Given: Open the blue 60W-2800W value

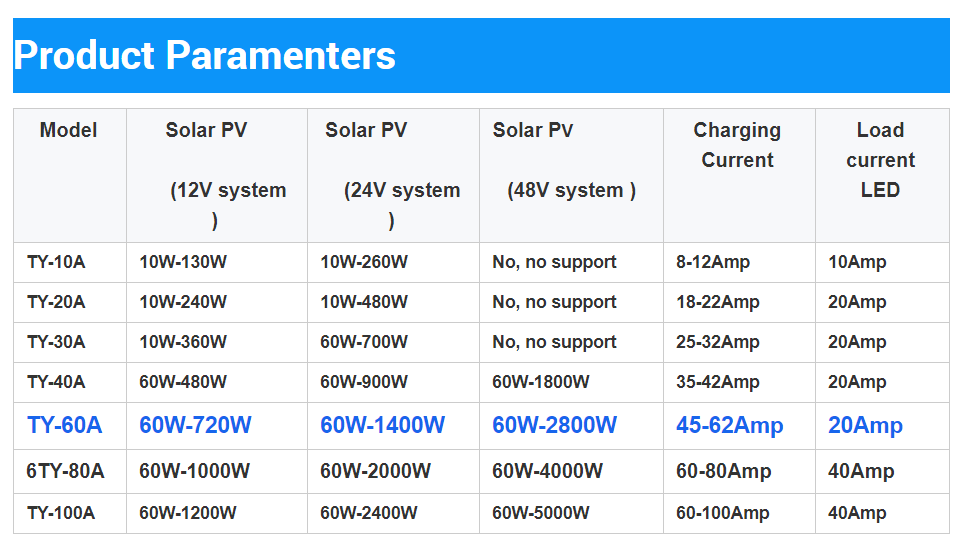Looking at the screenshot, I should (x=554, y=425).
